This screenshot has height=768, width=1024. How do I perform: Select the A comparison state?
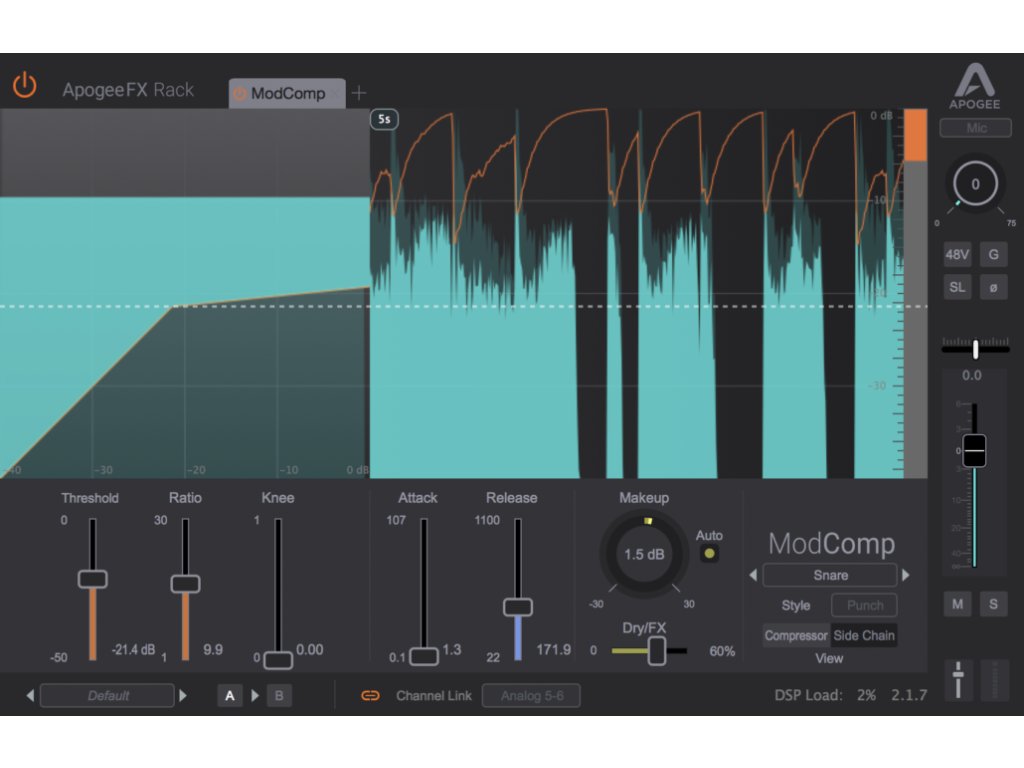click(x=230, y=696)
